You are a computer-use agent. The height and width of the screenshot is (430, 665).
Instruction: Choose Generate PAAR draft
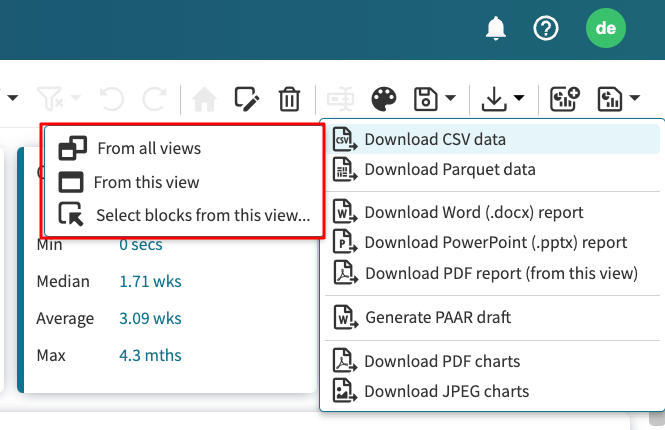click(x=437, y=317)
